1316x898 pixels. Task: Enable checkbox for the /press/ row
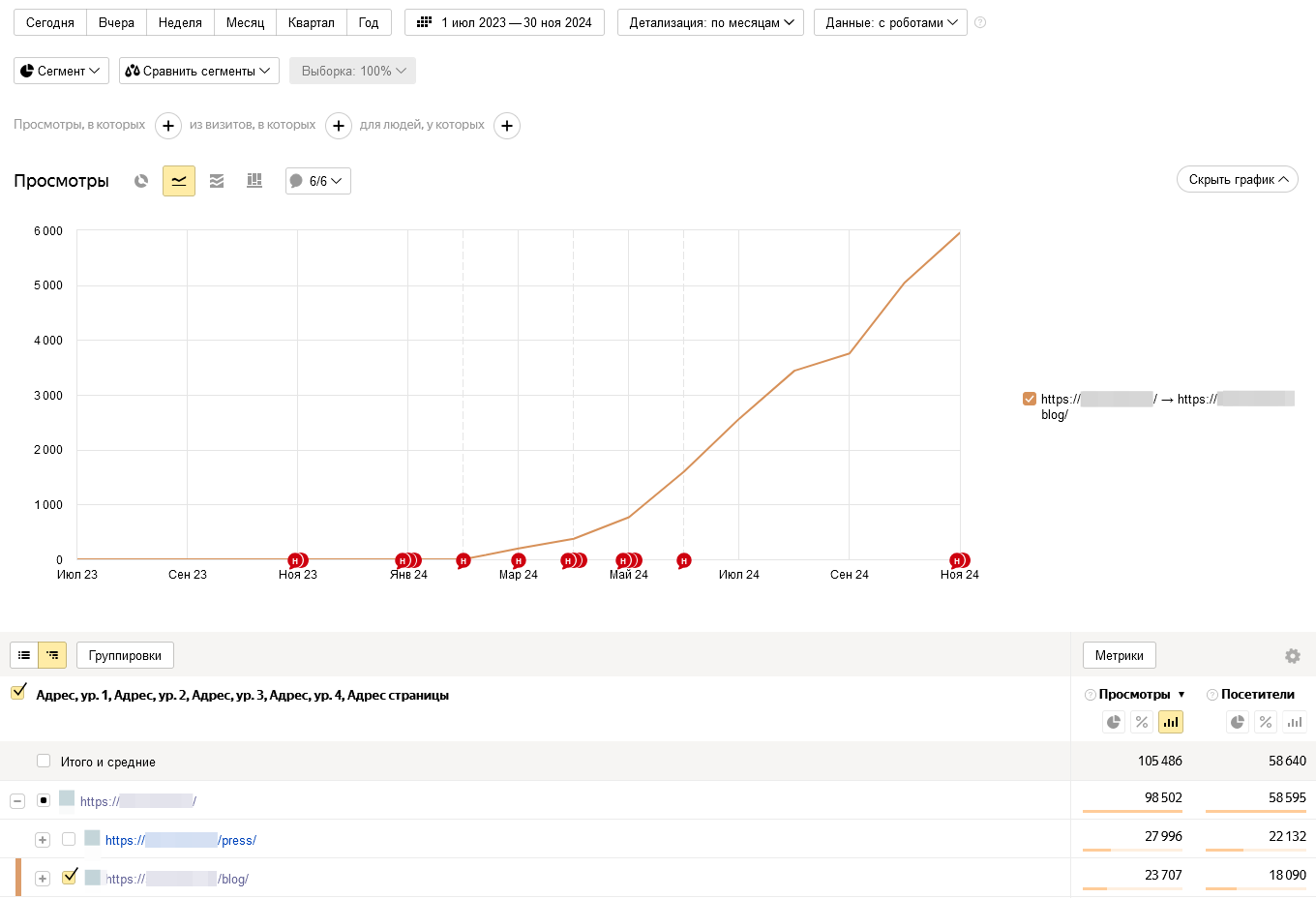tap(69, 839)
